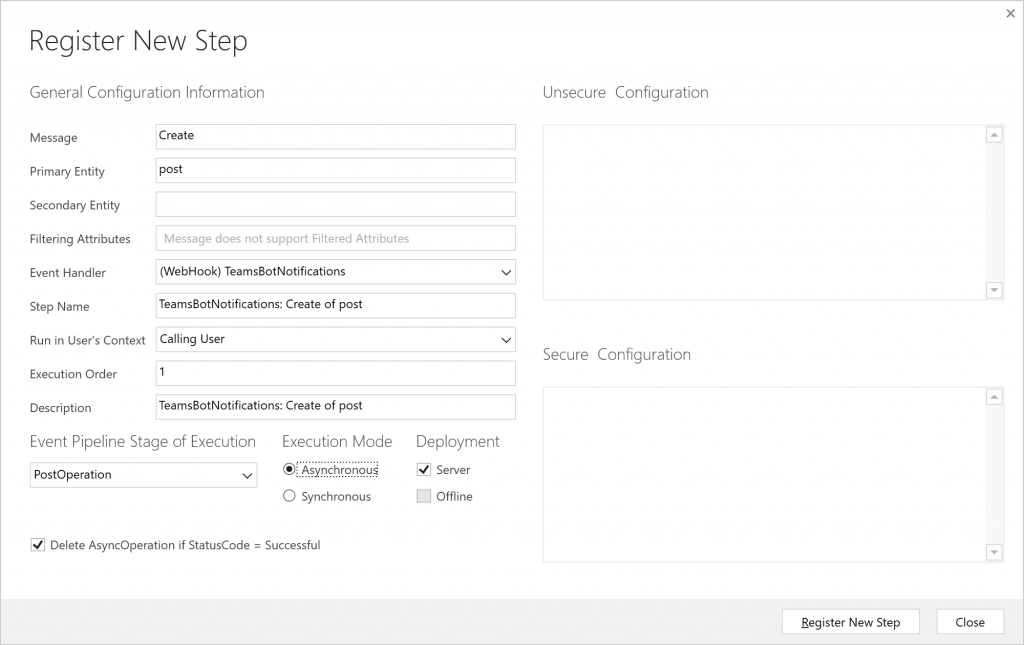Open the PostOperation pipeline stage dropdown
The width and height of the screenshot is (1024, 645).
click(247, 476)
